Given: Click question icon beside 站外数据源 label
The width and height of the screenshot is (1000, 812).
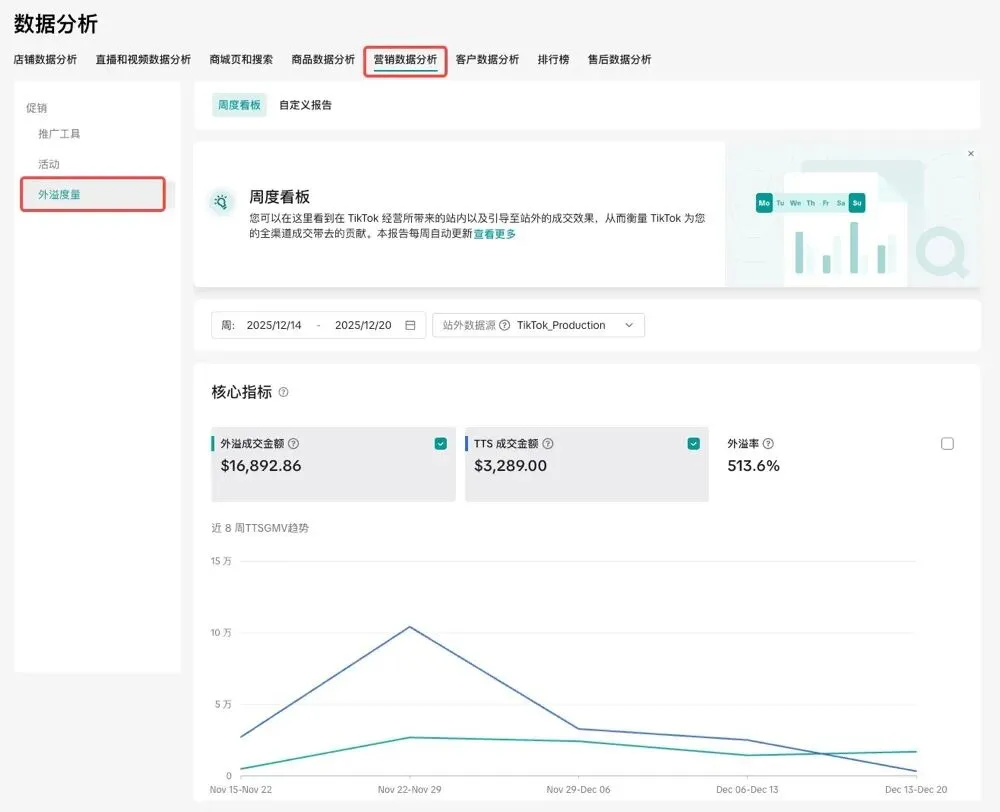Looking at the screenshot, I should pyautogui.click(x=504, y=325).
